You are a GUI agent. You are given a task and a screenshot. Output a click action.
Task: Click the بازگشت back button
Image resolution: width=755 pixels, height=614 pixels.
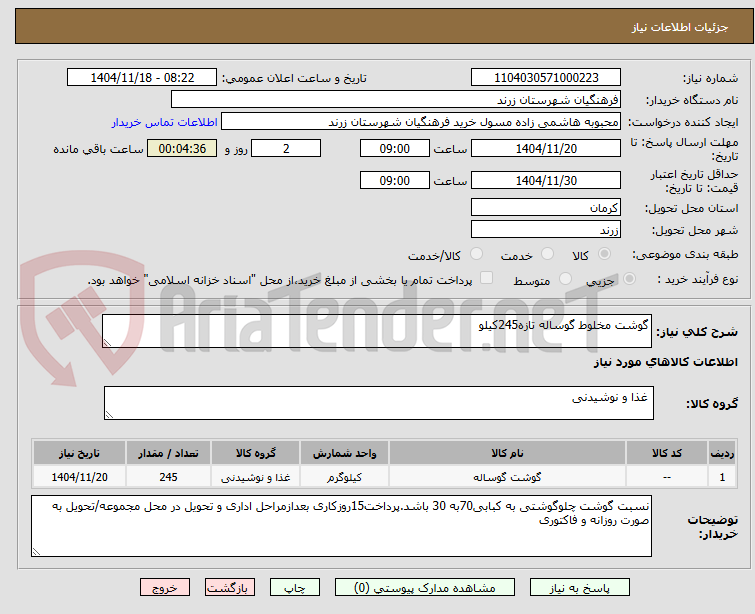230,588
